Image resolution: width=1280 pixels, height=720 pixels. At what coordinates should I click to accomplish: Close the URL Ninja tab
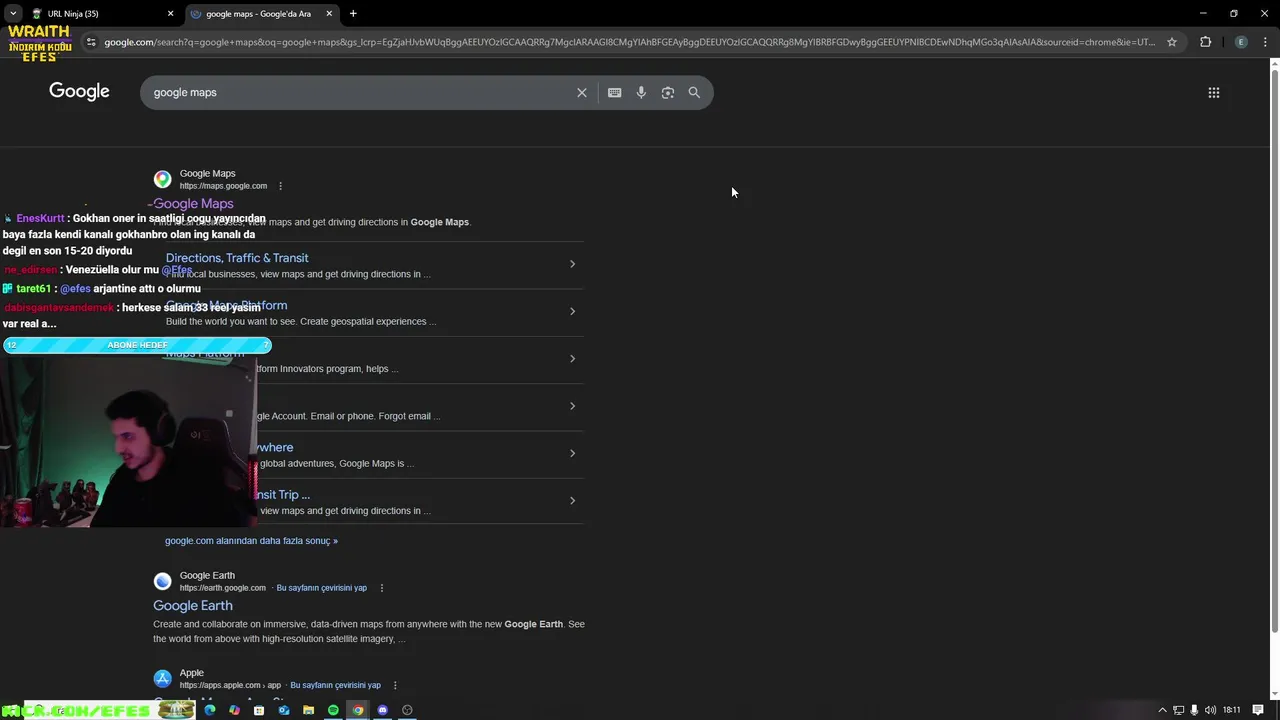(x=170, y=14)
